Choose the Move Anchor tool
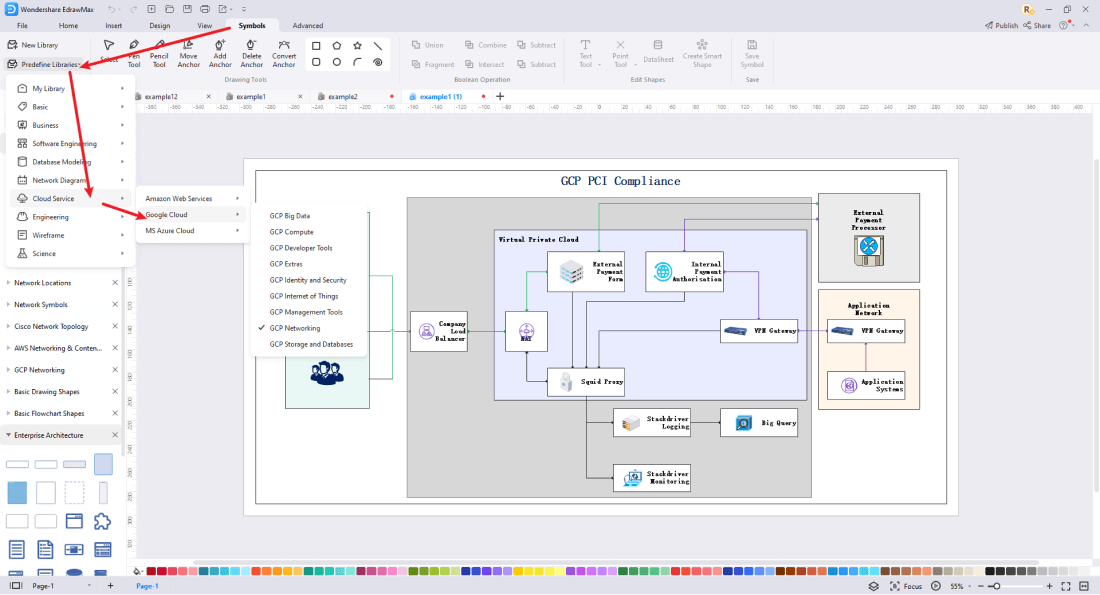Image resolution: width=1100 pixels, height=595 pixels. (x=188, y=53)
